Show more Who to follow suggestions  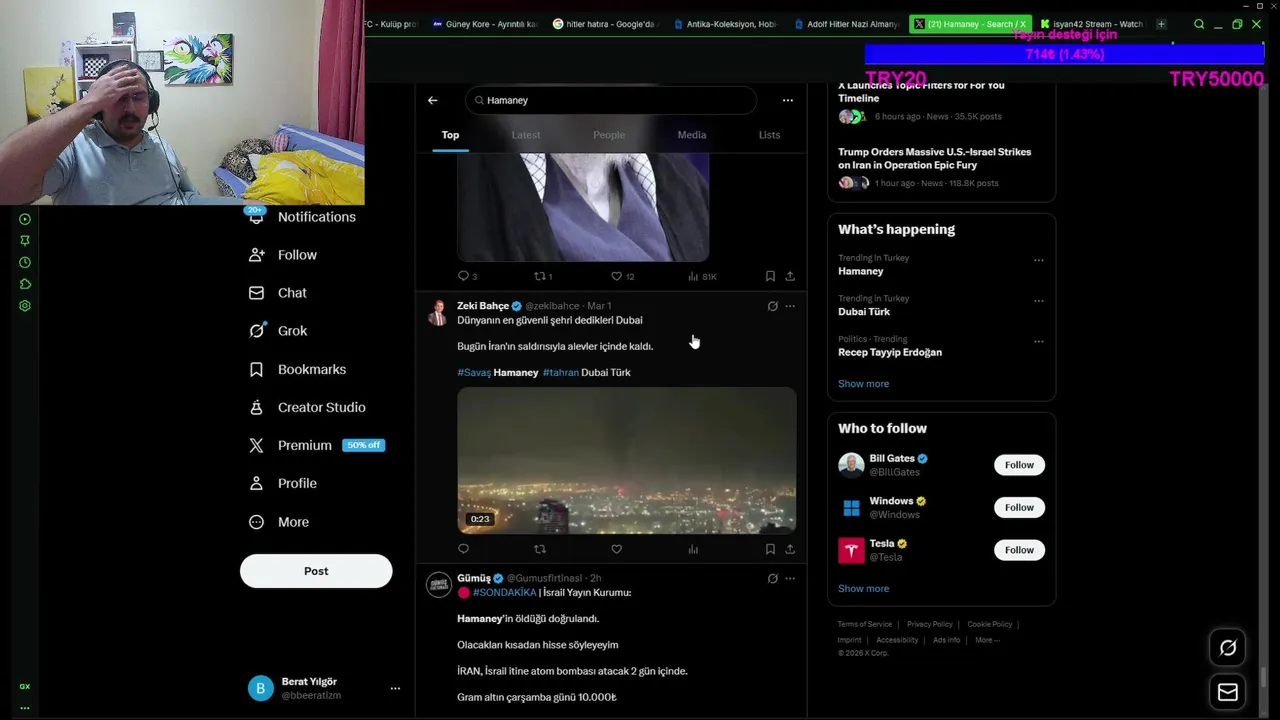pyautogui.click(x=863, y=589)
